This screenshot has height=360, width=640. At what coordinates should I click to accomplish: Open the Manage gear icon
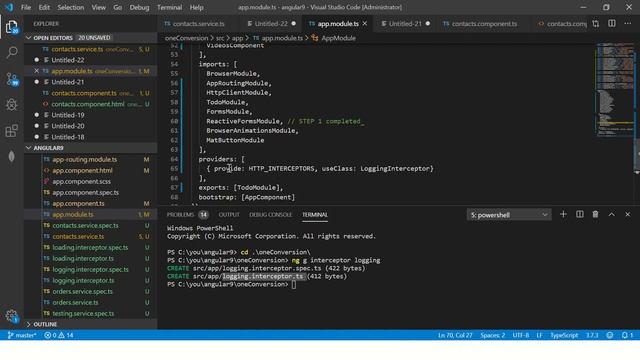[x=11, y=316]
